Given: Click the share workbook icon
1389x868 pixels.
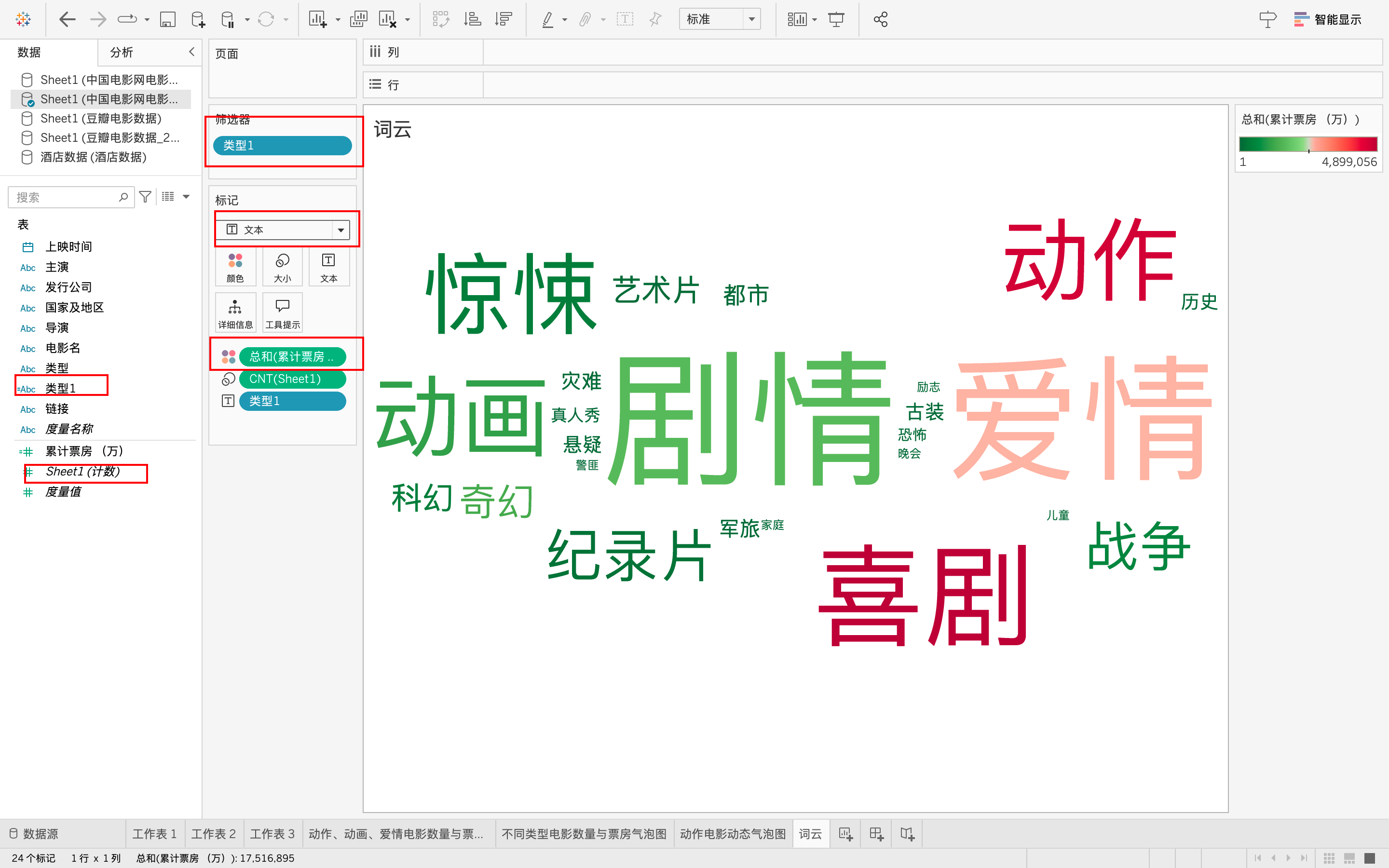Looking at the screenshot, I should (881, 19).
